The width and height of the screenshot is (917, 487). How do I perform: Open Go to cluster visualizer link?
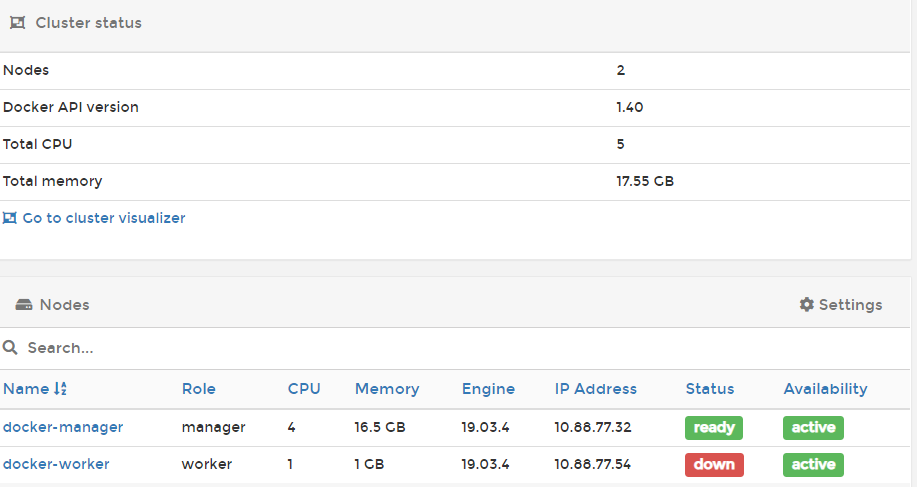[103, 218]
